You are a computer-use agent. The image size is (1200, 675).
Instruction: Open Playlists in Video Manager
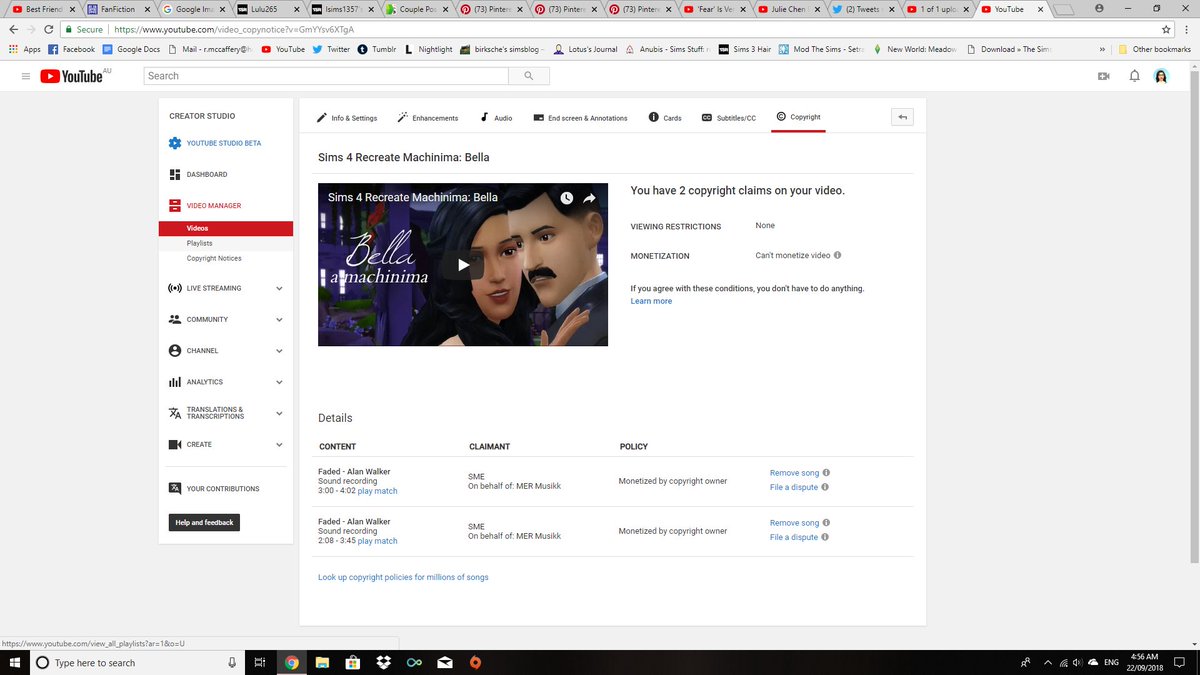199,243
